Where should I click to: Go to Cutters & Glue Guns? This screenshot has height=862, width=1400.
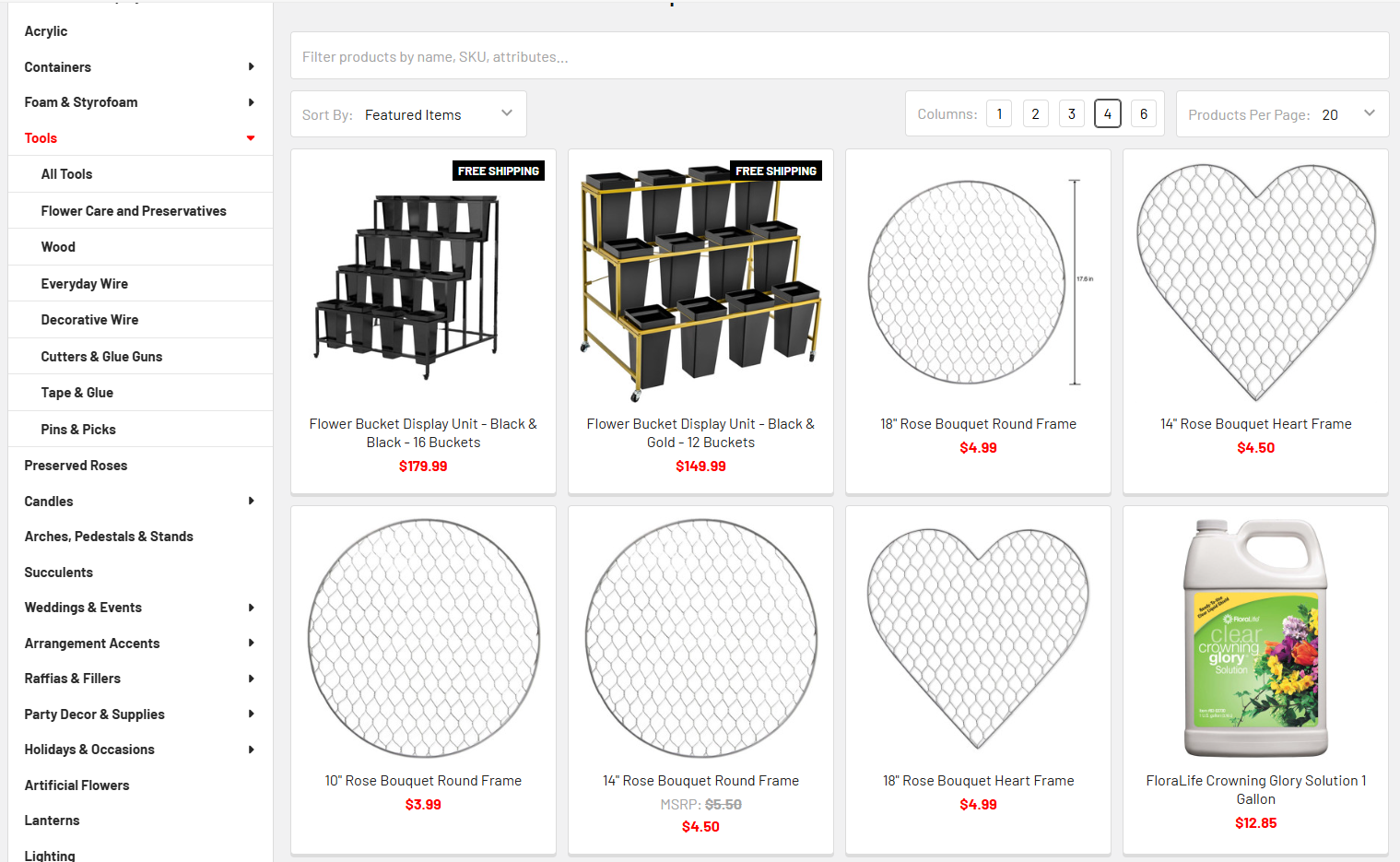[101, 357]
